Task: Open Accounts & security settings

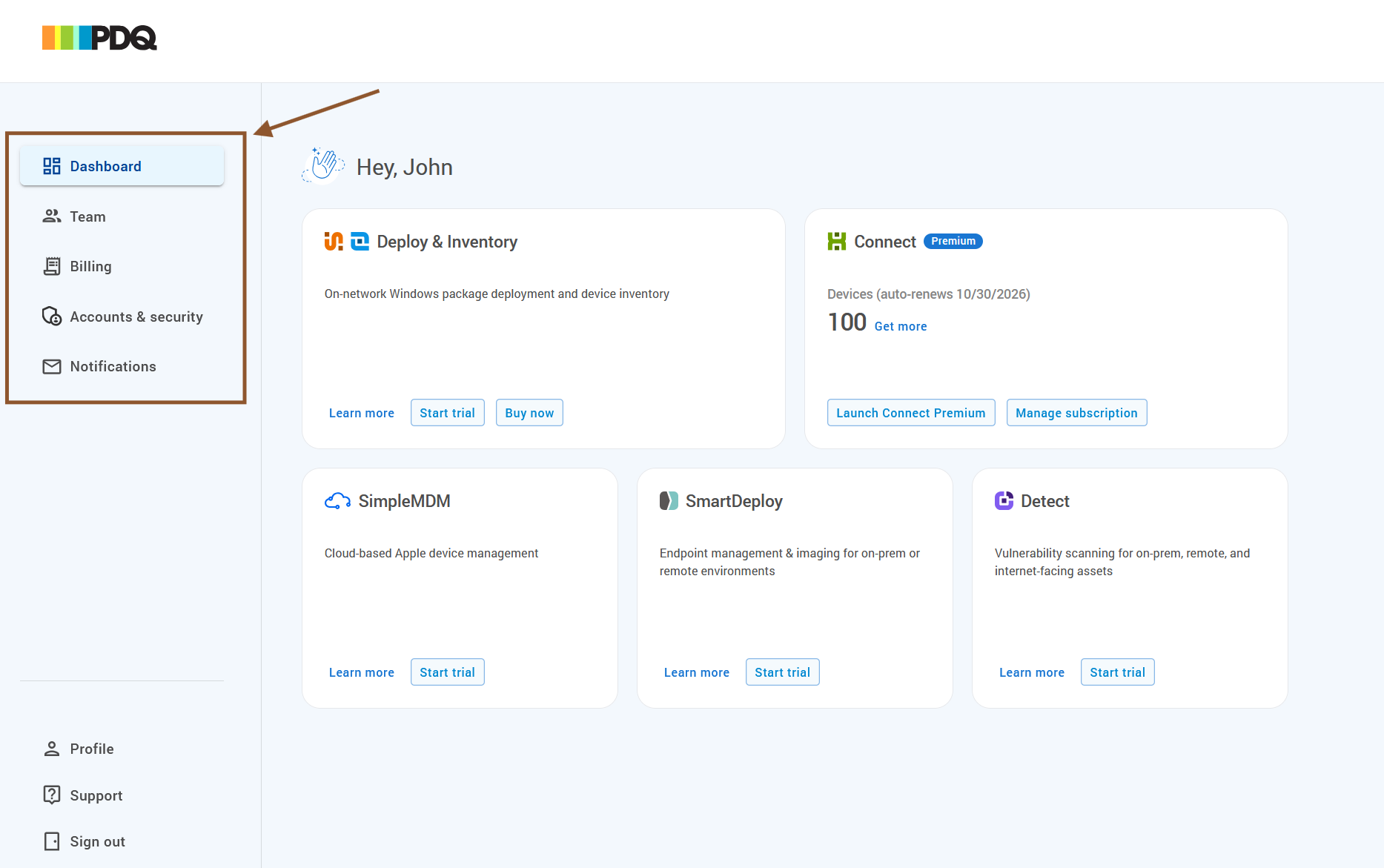Action: (x=122, y=317)
